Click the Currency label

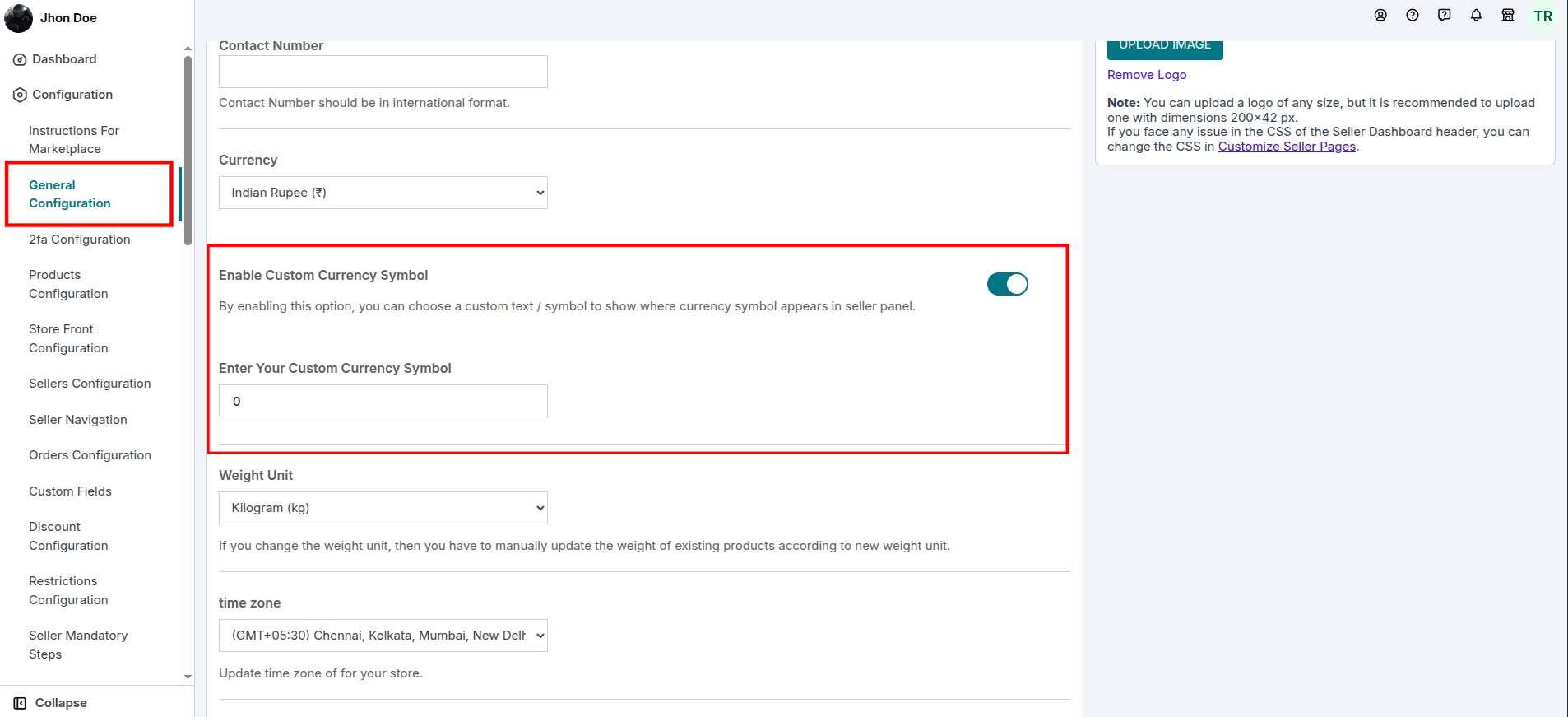(x=248, y=160)
